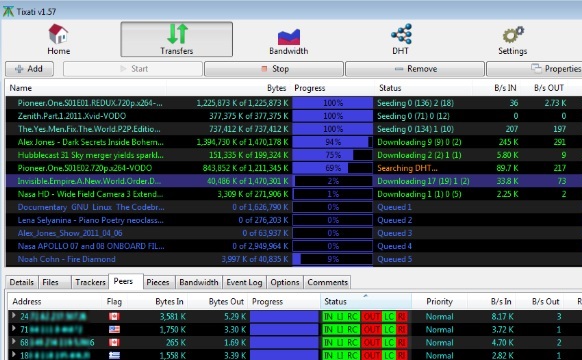582x360 pixels.
Task: Open the Trackers tab
Action: click(x=90, y=282)
